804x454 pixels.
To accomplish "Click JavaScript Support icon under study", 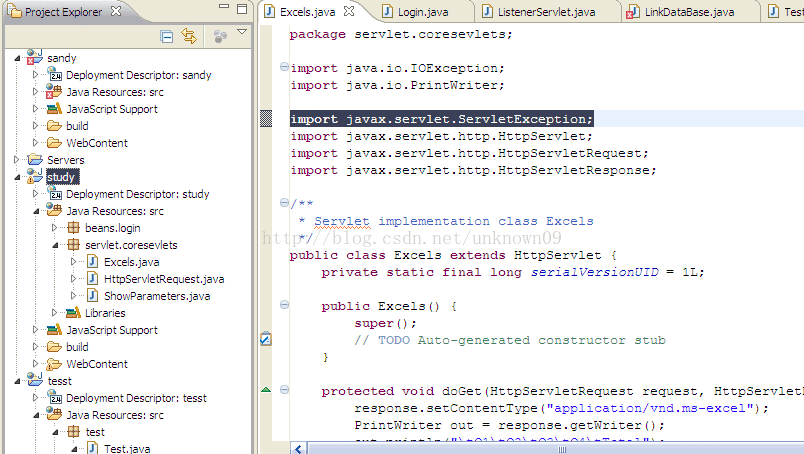I will pos(54,329).
